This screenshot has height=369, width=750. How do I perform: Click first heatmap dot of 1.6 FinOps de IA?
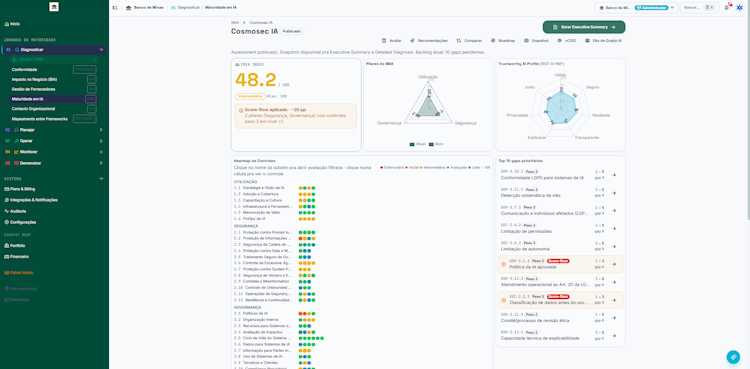[x=300, y=219]
